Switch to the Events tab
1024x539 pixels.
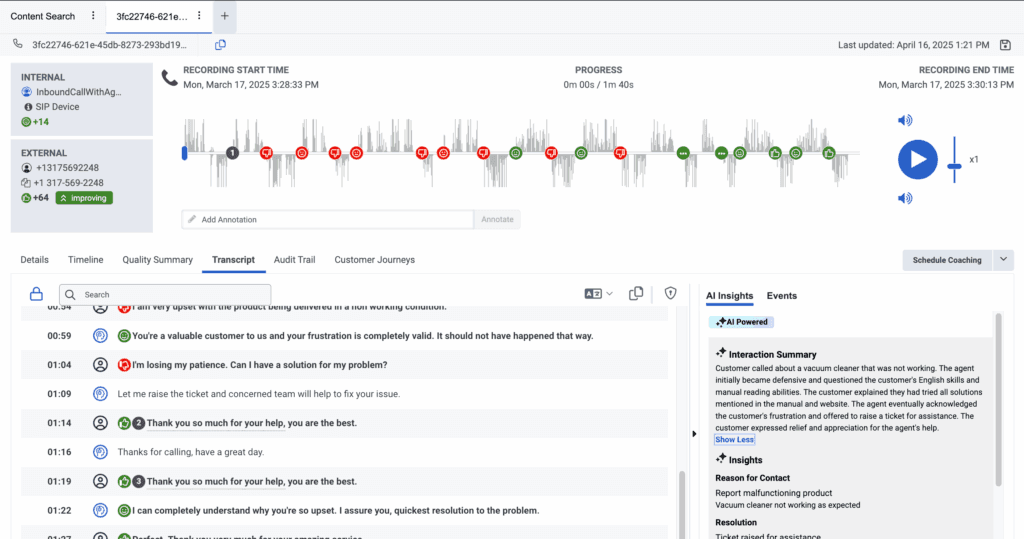coord(781,296)
